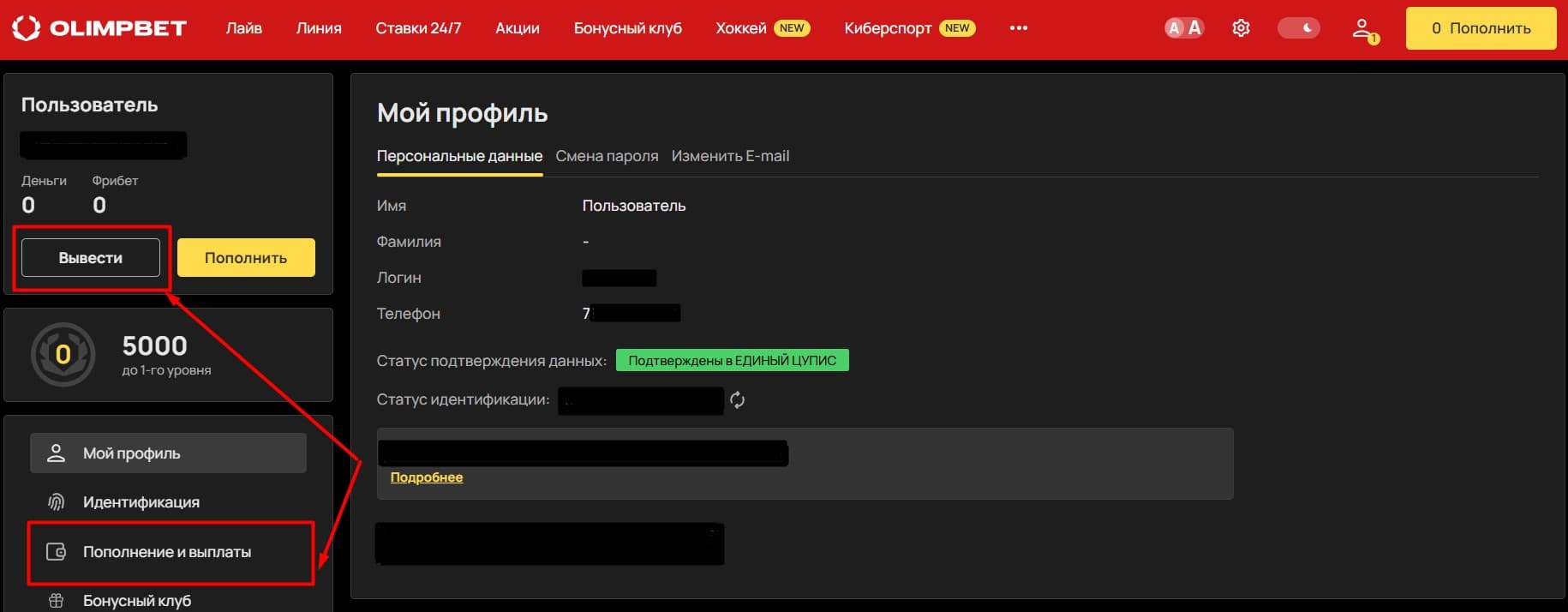Open Пополнение и выплаты in sidebar
1568x612 pixels.
168,552
